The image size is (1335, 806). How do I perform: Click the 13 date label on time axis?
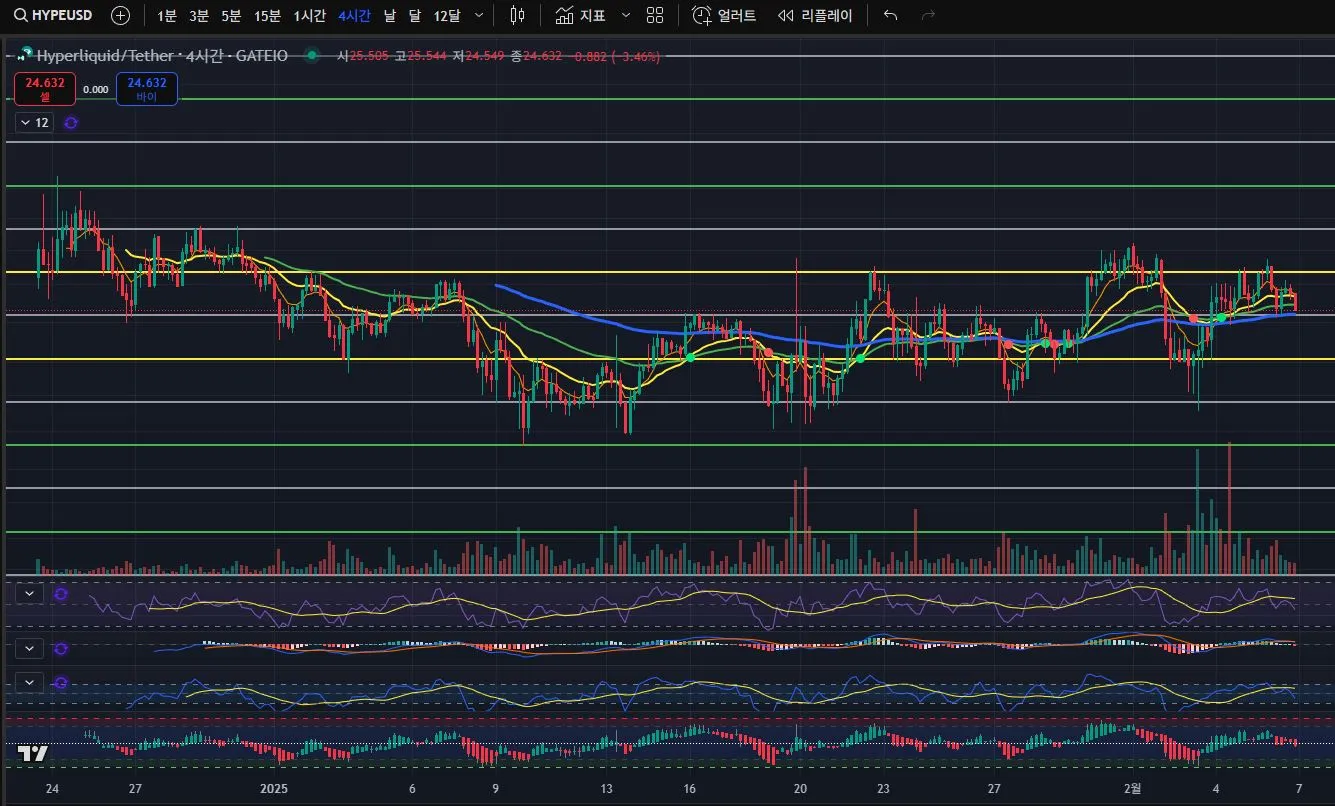point(606,788)
